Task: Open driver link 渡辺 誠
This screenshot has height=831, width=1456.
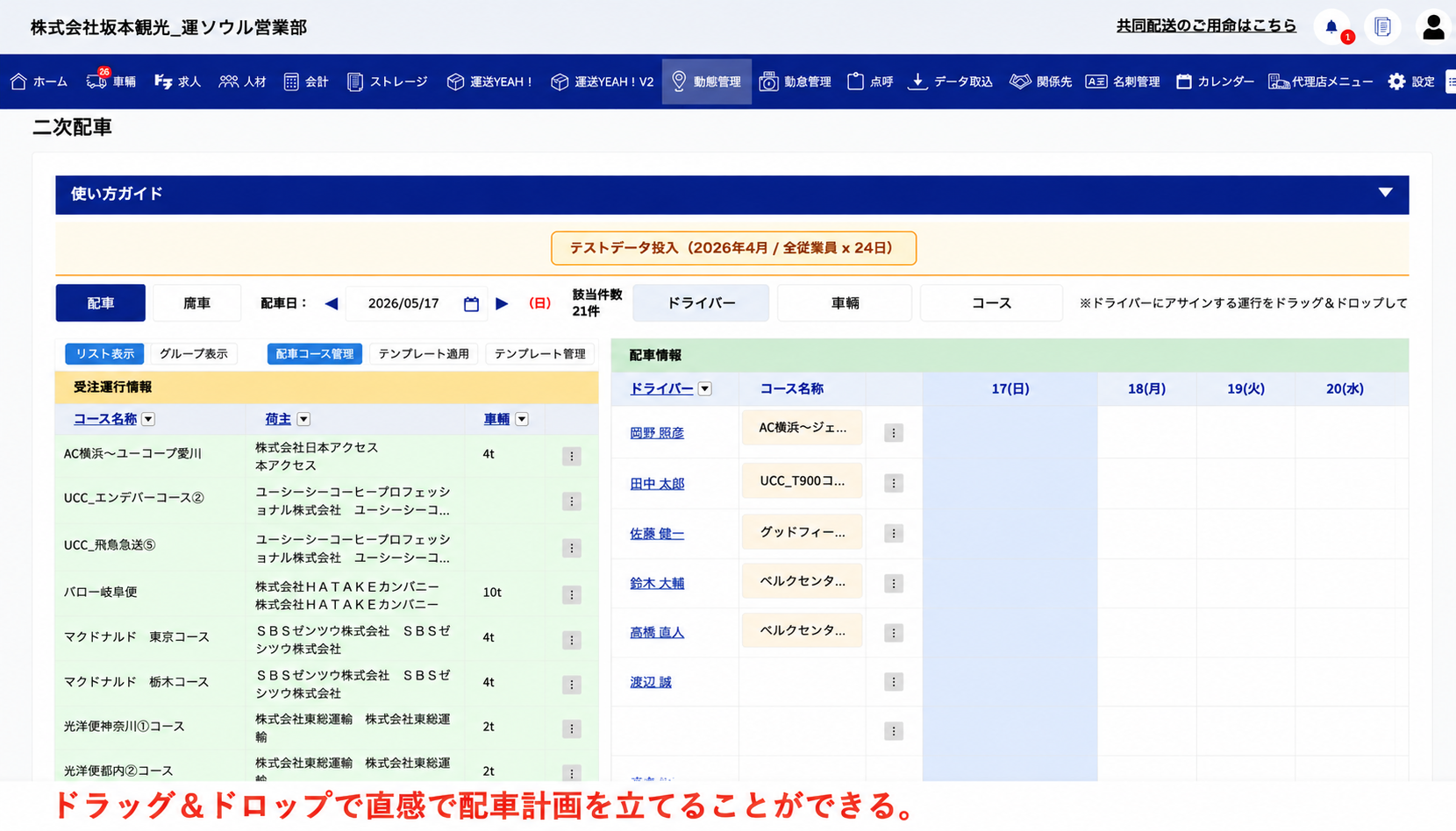Action: click(x=651, y=682)
